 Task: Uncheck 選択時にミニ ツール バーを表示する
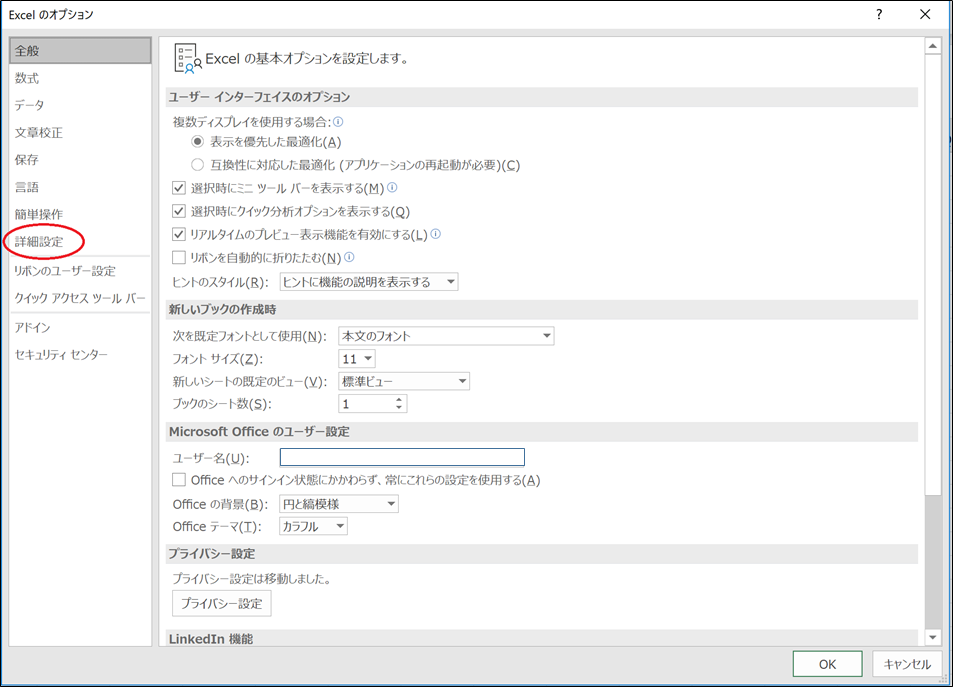(179, 188)
